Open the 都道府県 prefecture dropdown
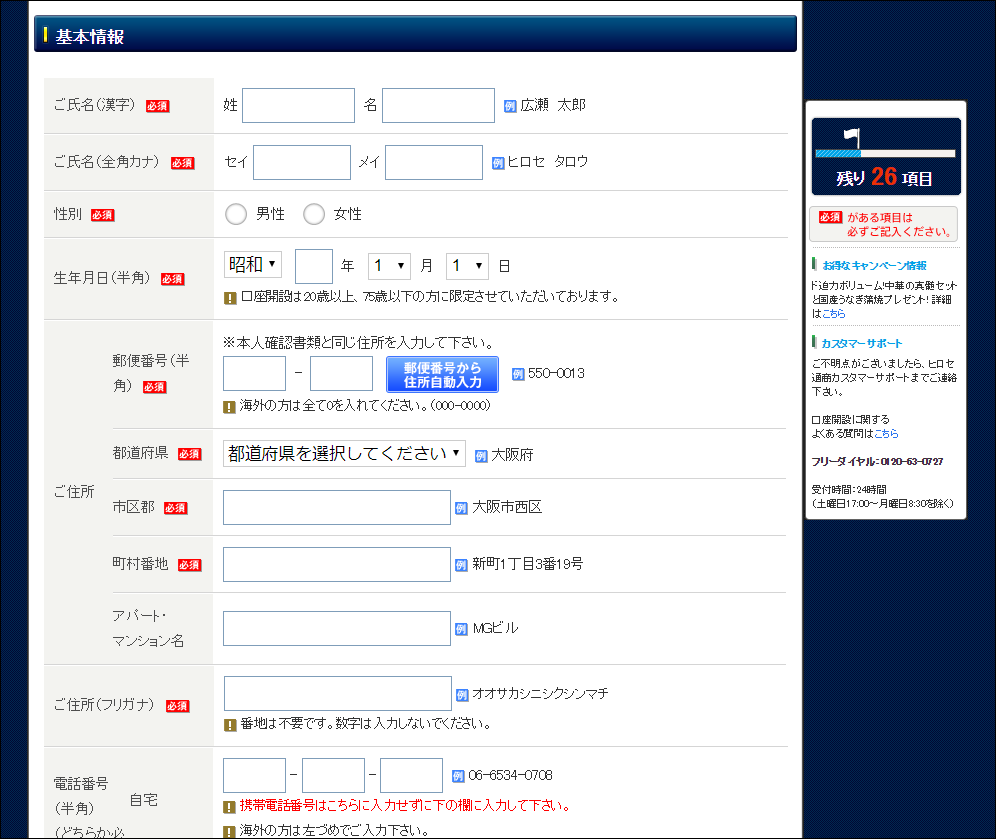 [344, 453]
